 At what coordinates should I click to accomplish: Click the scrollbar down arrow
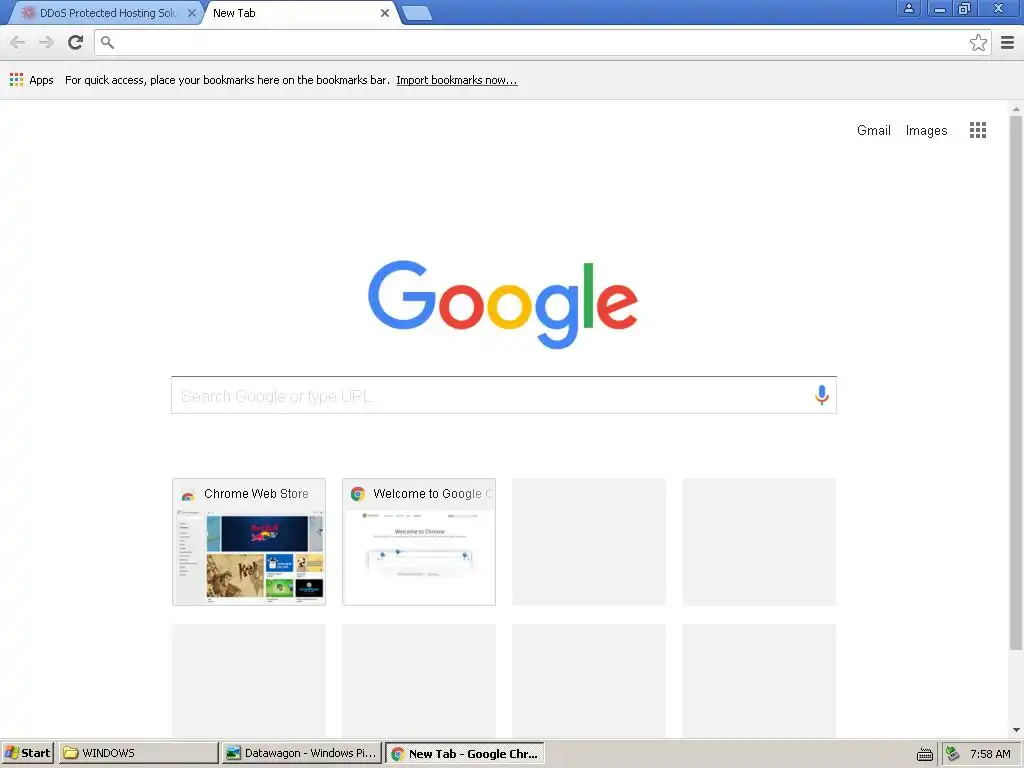1016,730
